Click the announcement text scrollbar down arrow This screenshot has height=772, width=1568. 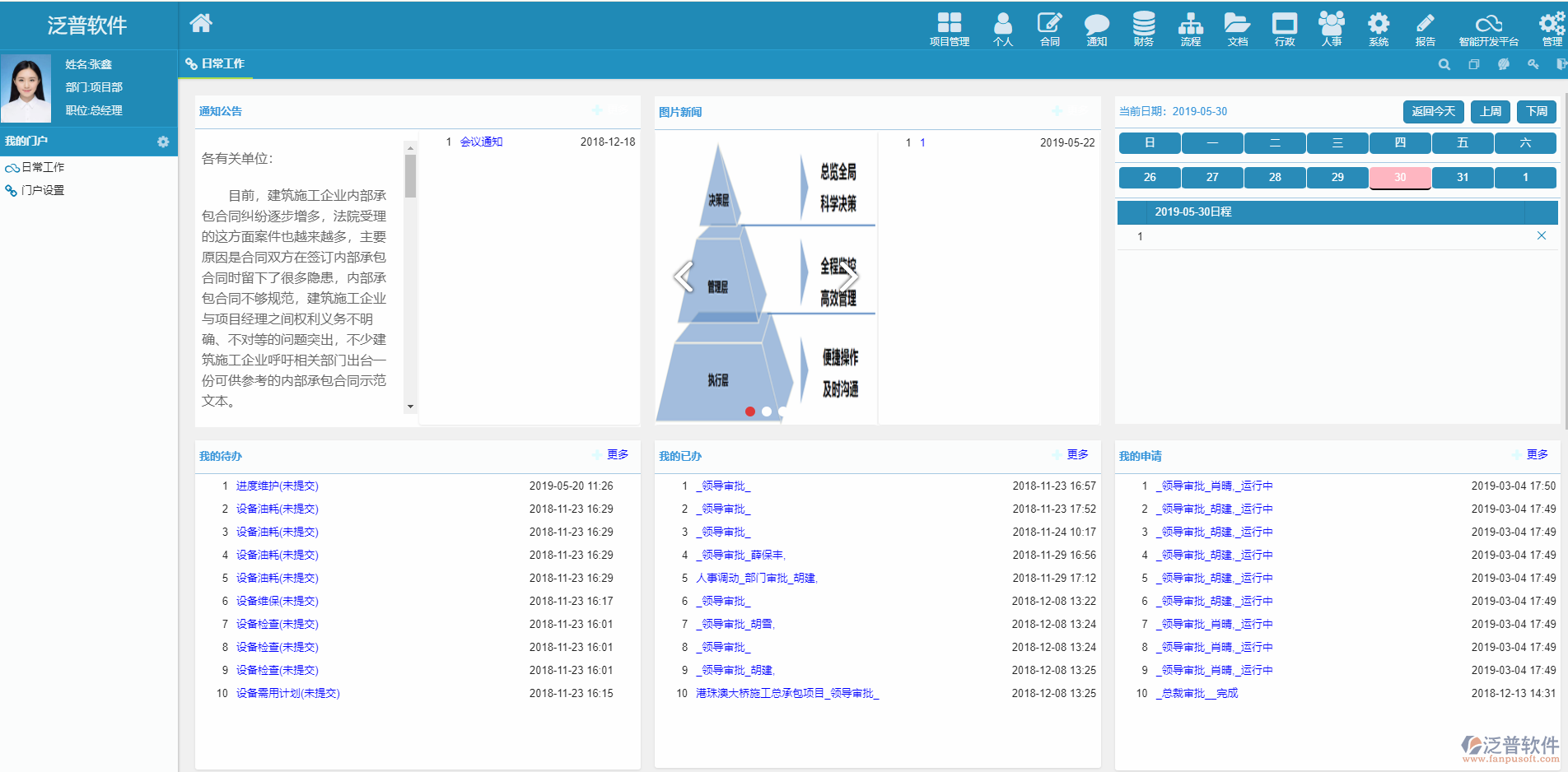410,407
